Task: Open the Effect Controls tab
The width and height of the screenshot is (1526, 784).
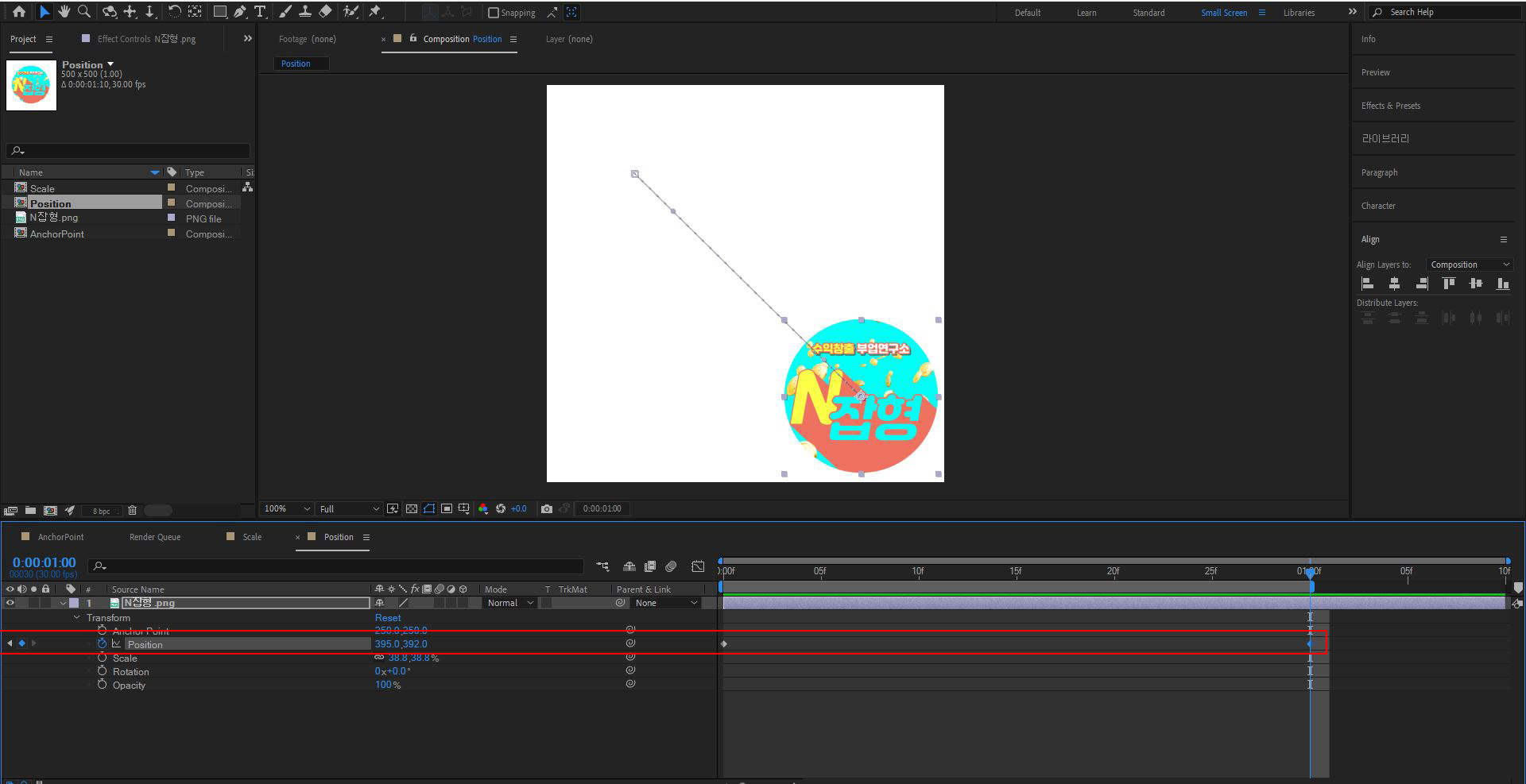Action: click(146, 38)
